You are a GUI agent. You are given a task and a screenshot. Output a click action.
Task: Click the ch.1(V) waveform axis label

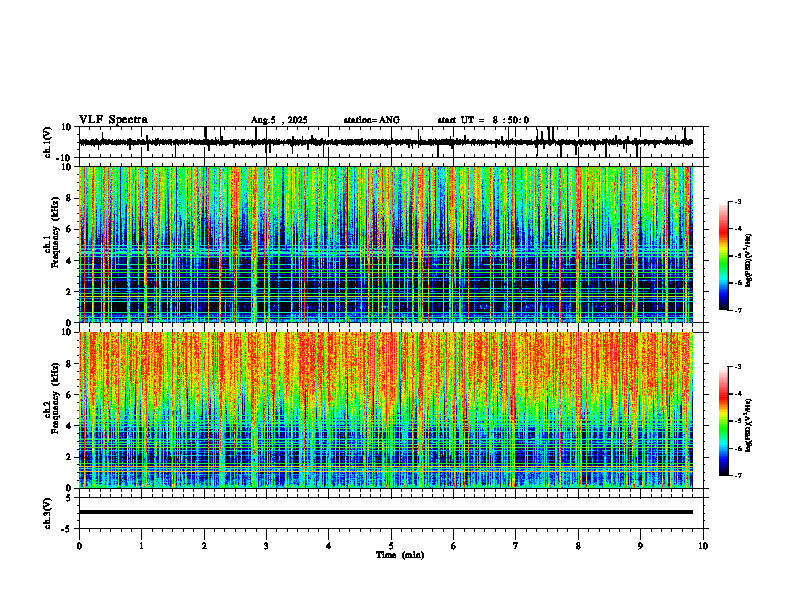tap(48, 142)
